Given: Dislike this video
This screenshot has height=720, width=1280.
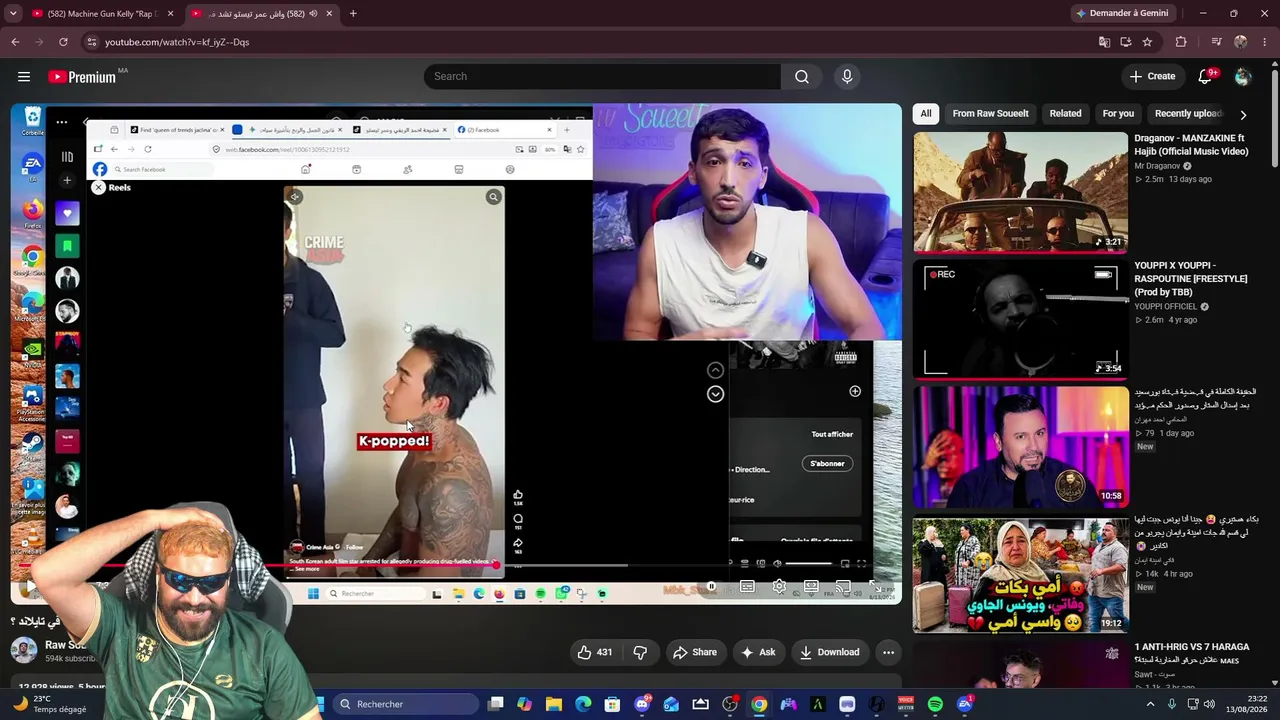Looking at the screenshot, I should pos(640,652).
